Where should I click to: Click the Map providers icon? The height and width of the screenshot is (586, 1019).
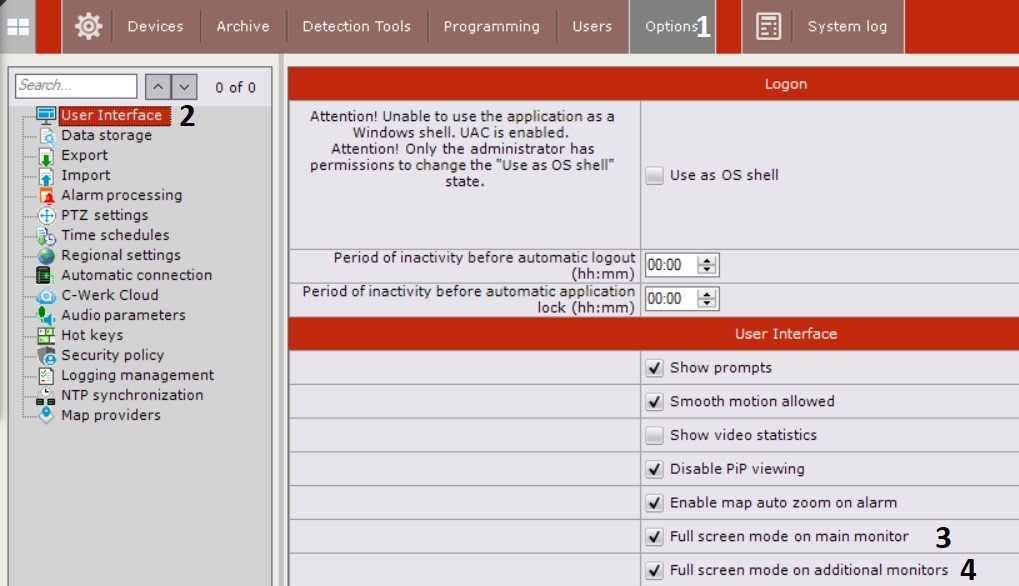46,416
